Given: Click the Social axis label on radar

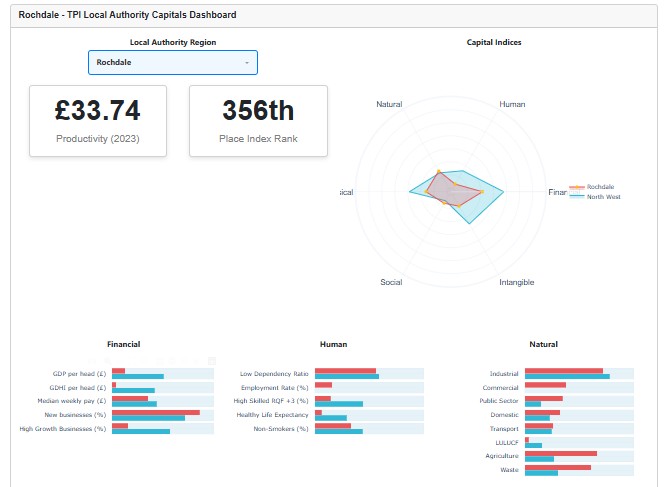Looking at the screenshot, I should 391,282.
